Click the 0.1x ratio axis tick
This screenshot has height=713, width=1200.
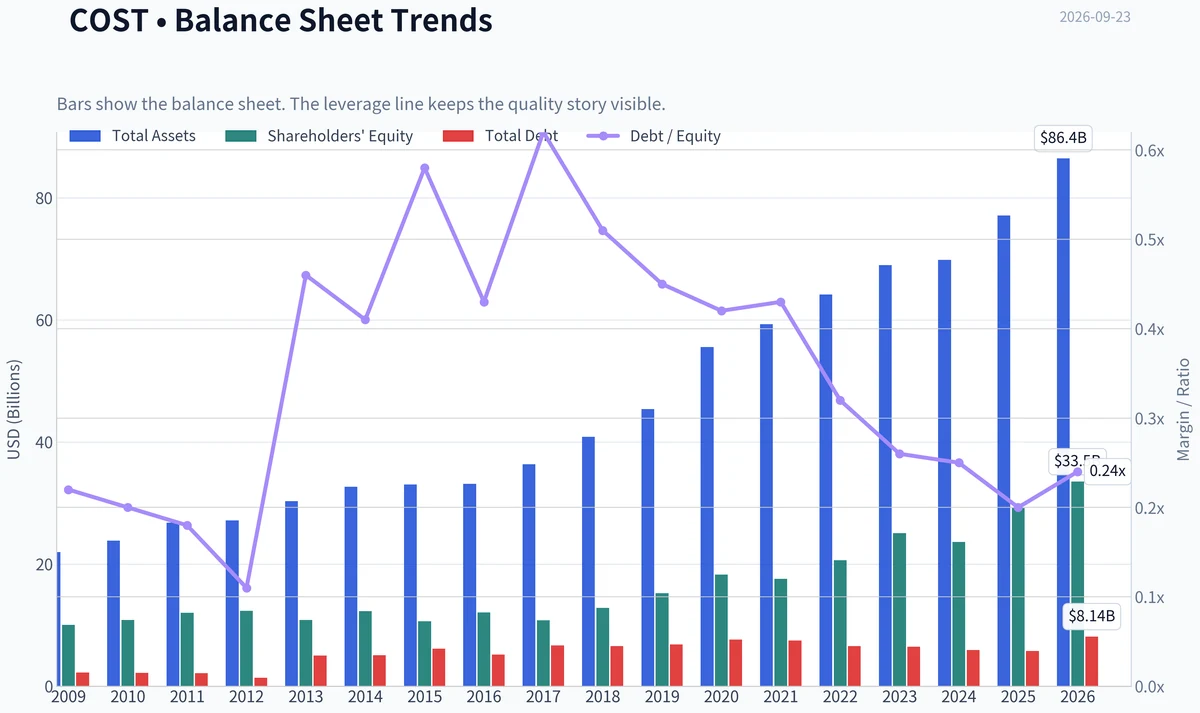coord(1150,598)
